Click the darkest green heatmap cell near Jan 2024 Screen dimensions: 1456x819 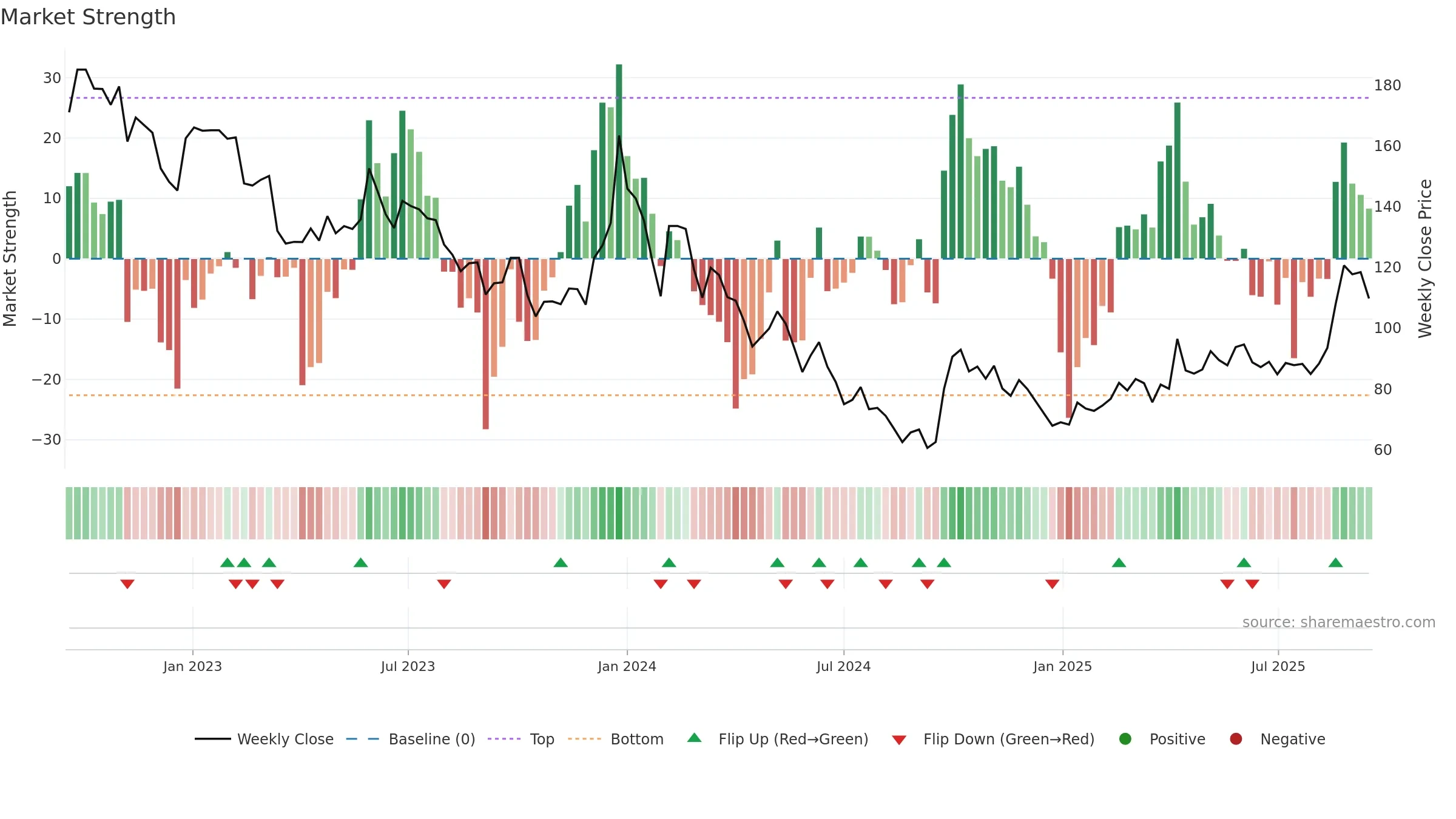point(619,513)
